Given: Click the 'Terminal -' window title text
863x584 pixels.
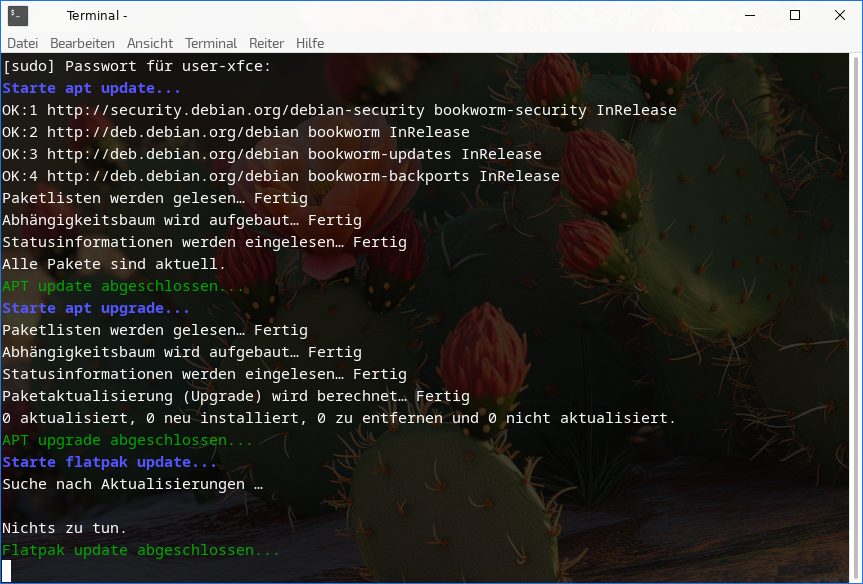Looking at the screenshot, I should point(97,15).
